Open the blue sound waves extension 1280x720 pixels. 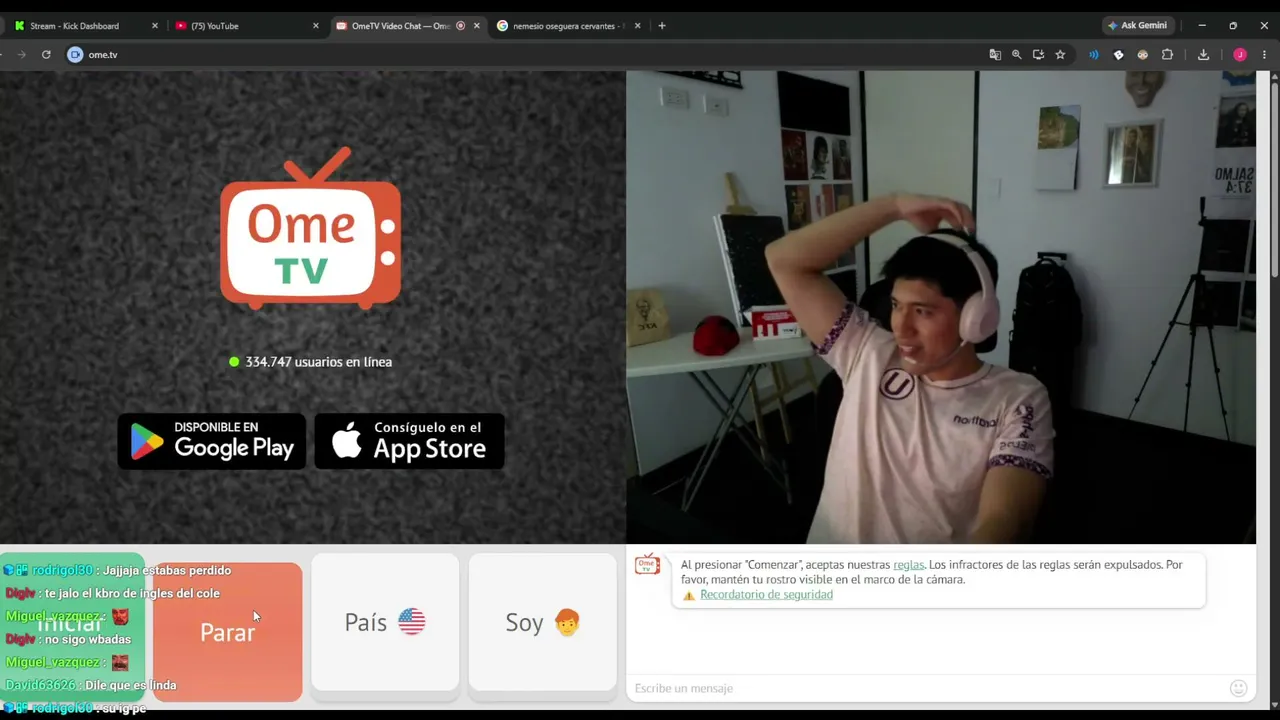pyautogui.click(x=1094, y=55)
